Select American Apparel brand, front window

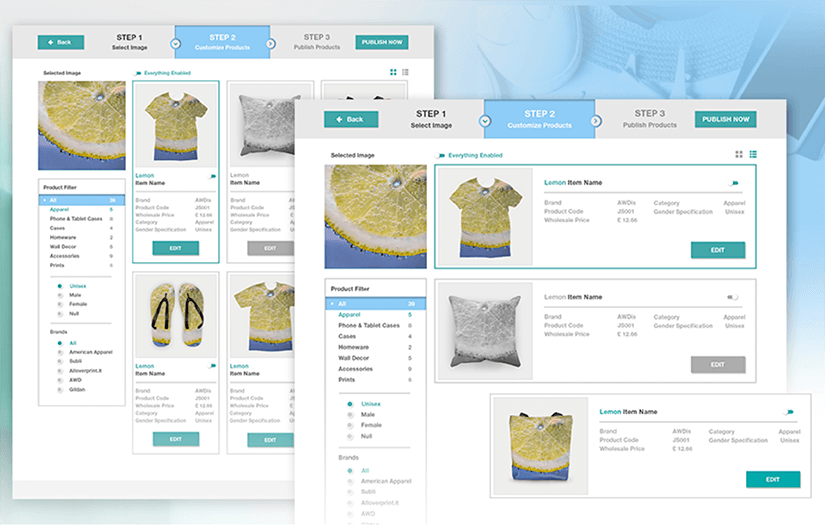[350, 481]
